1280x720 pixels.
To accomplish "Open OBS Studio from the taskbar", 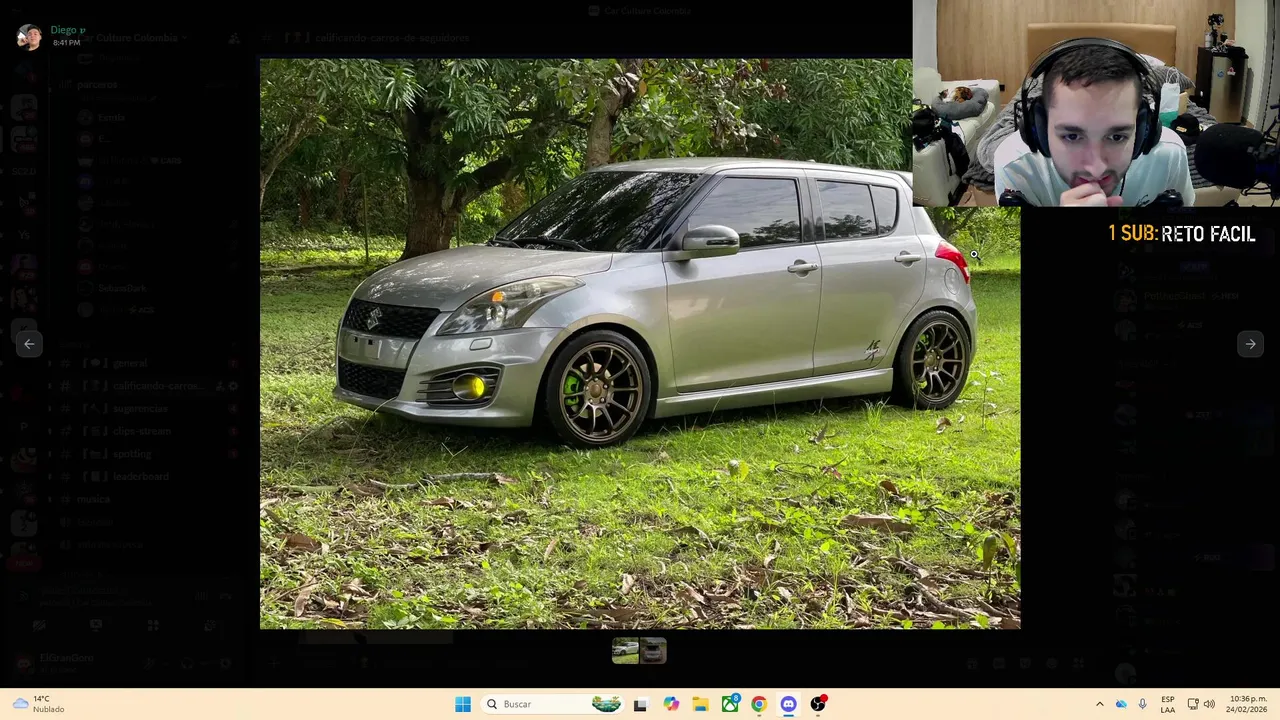I will [818, 704].
